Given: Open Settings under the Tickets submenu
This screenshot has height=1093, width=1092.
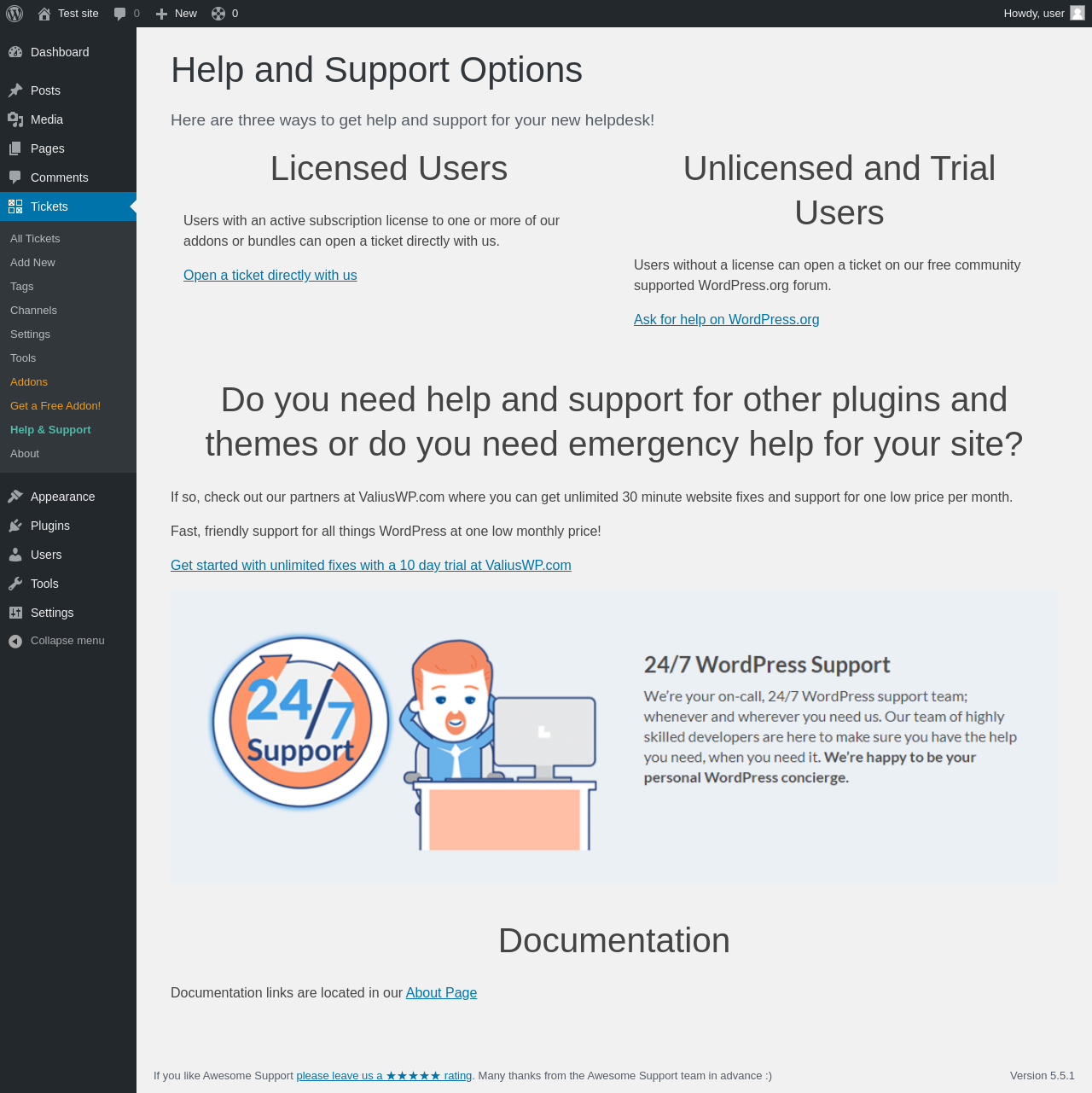Looking at the screenshot, I should click(68, 334).
